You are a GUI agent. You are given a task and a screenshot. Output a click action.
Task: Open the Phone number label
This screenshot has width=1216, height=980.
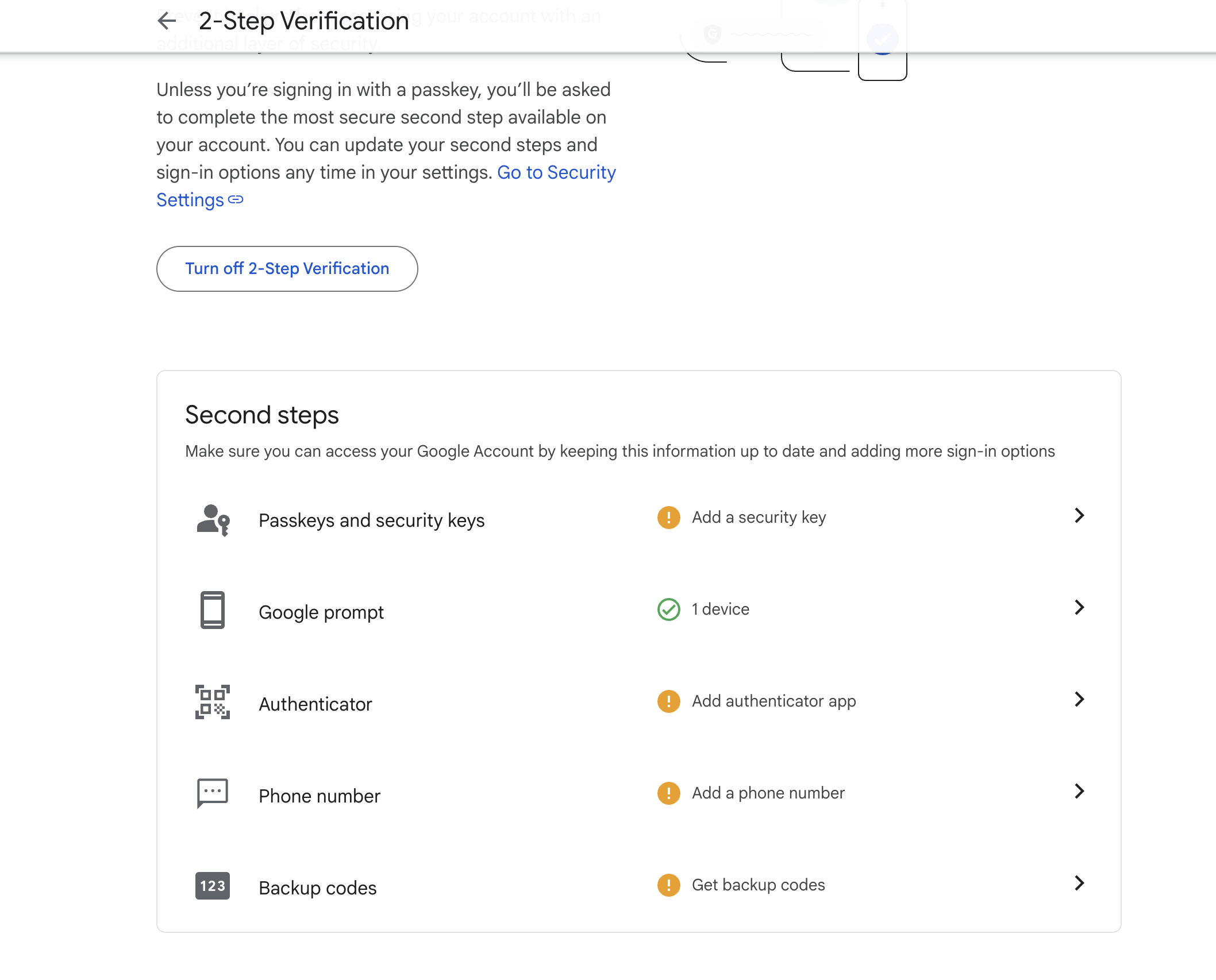coord(320,796)
